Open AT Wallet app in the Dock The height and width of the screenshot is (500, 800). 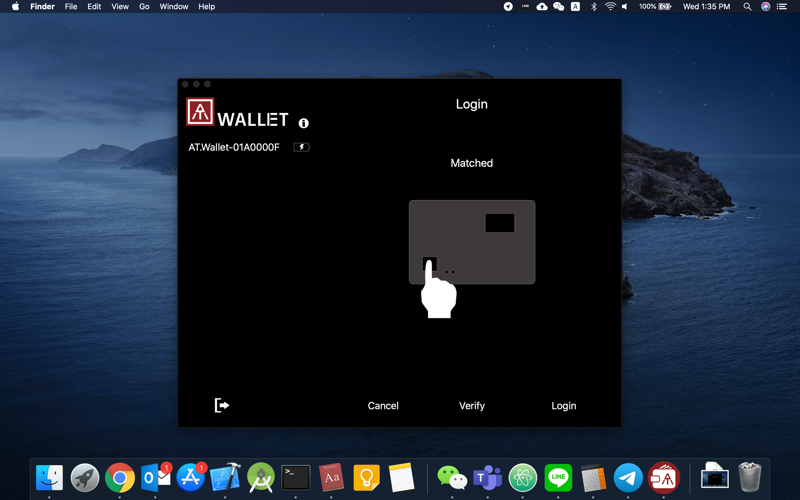(664, 478)
